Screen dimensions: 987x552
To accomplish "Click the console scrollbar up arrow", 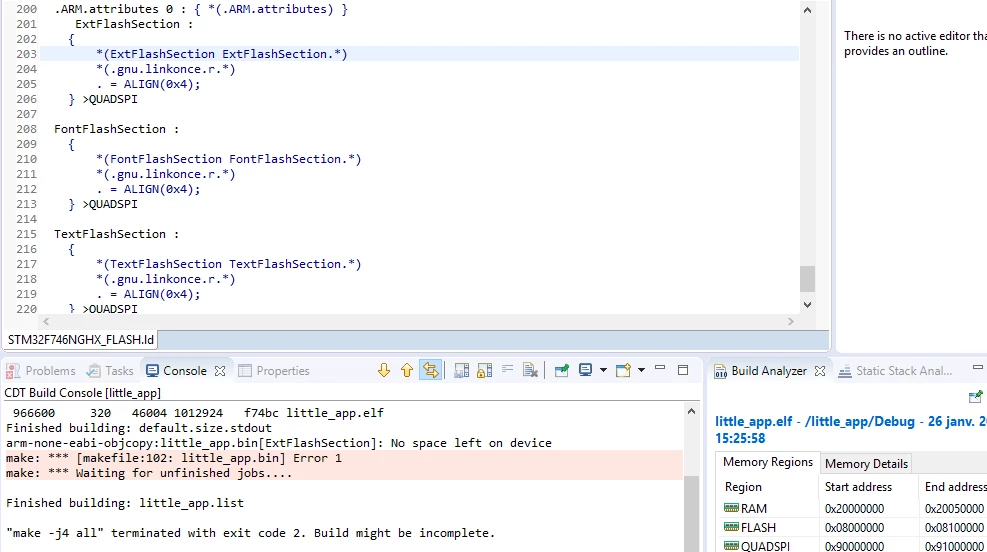I will 691,412.
